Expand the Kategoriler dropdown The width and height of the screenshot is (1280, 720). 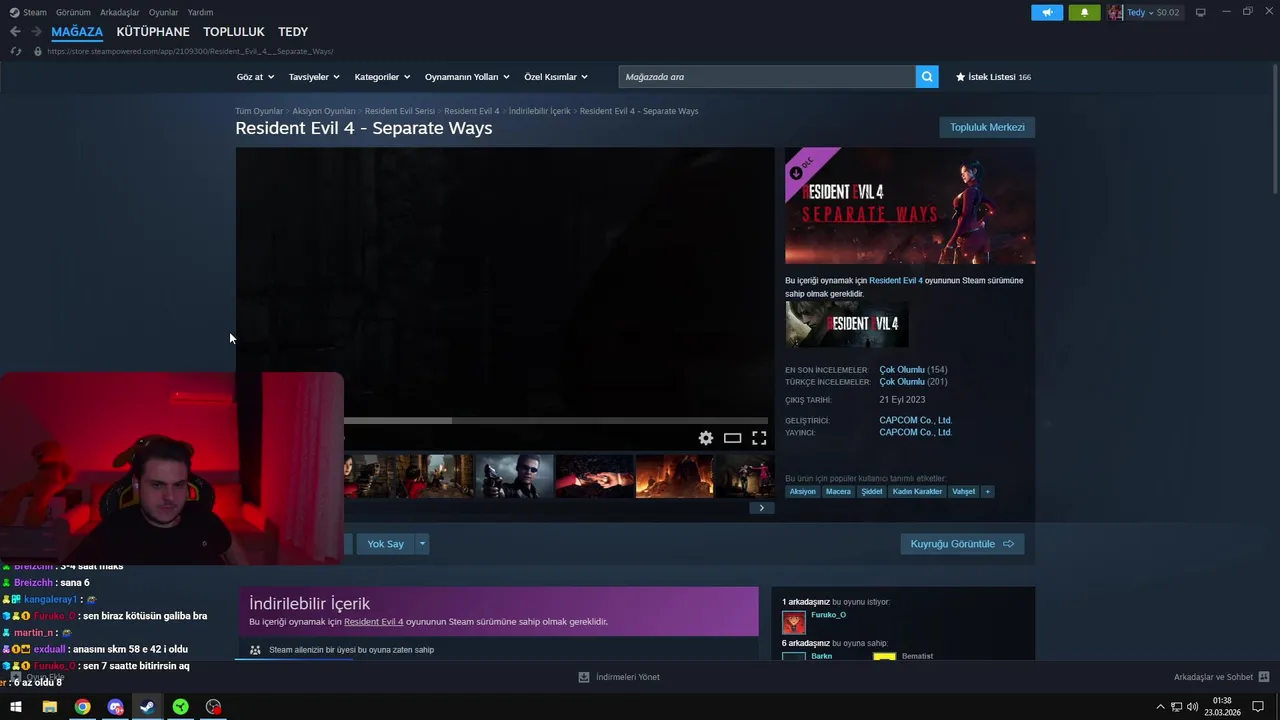pyautogui.click(x=383, y=77)
